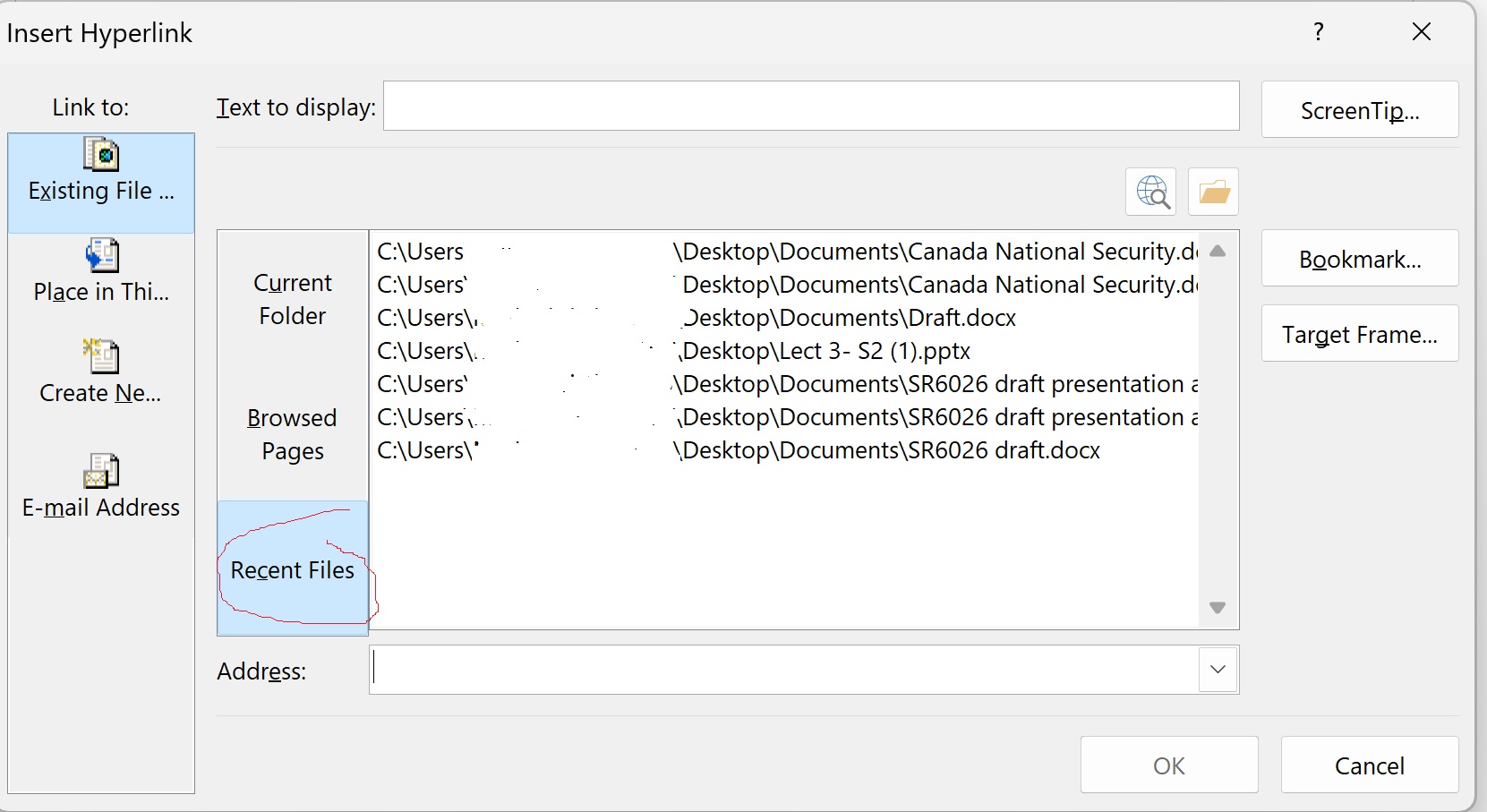1487x812 pixels.
Task: Choose the Lect 3- S2 (1).pptx file
Action: coord(786,351)
